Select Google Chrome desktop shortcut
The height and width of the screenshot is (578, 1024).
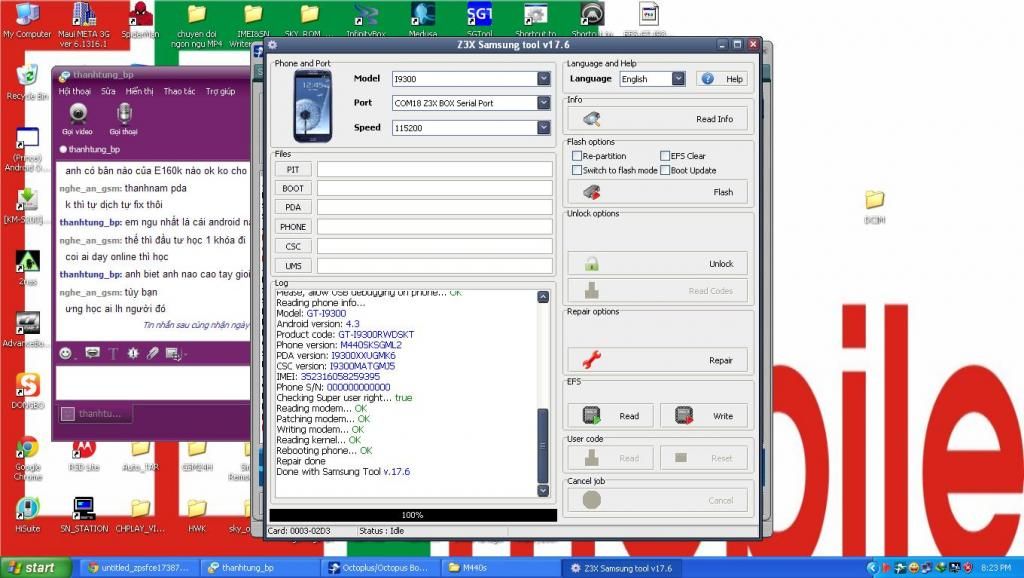(27, 458)
